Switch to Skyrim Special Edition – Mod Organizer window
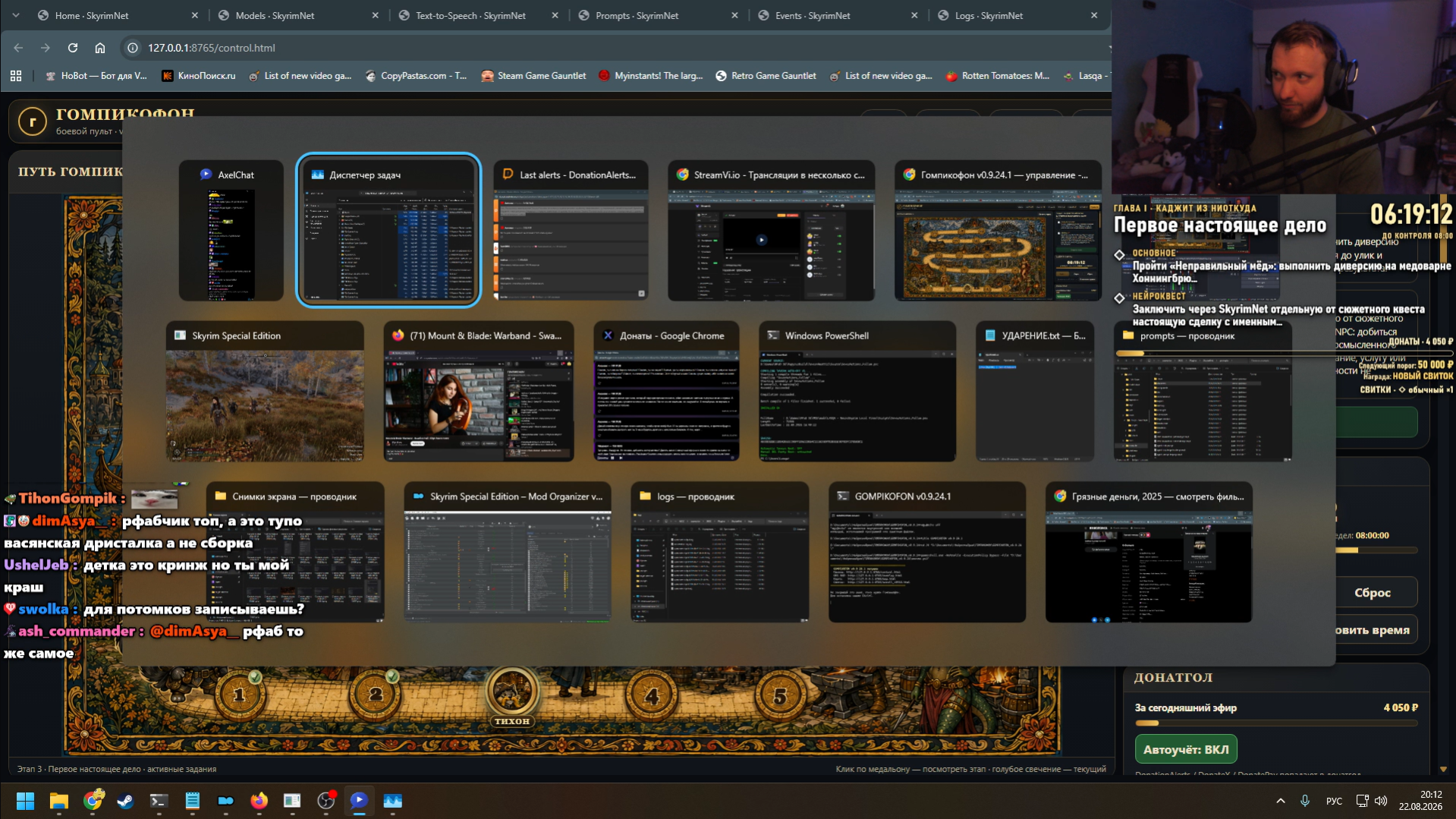The height and width of the screenshot is (819, 1456). click(508, 553)
